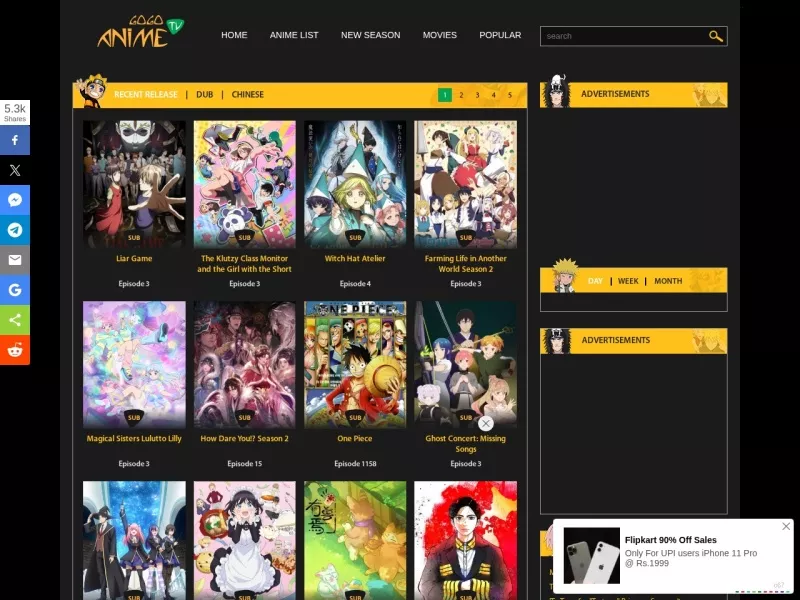Open the MOVIES menu item
Screen dimensions: 800x600
[439, 35]
